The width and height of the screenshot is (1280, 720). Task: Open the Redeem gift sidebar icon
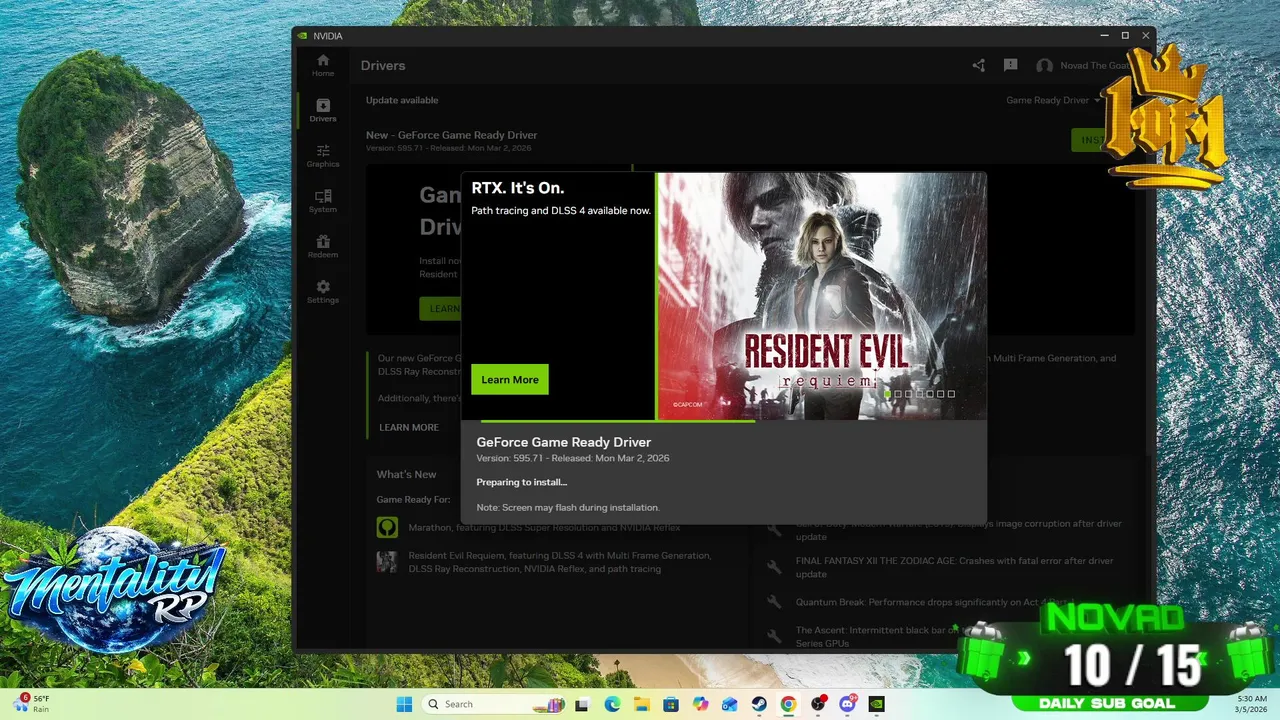(x=322, y=246)
